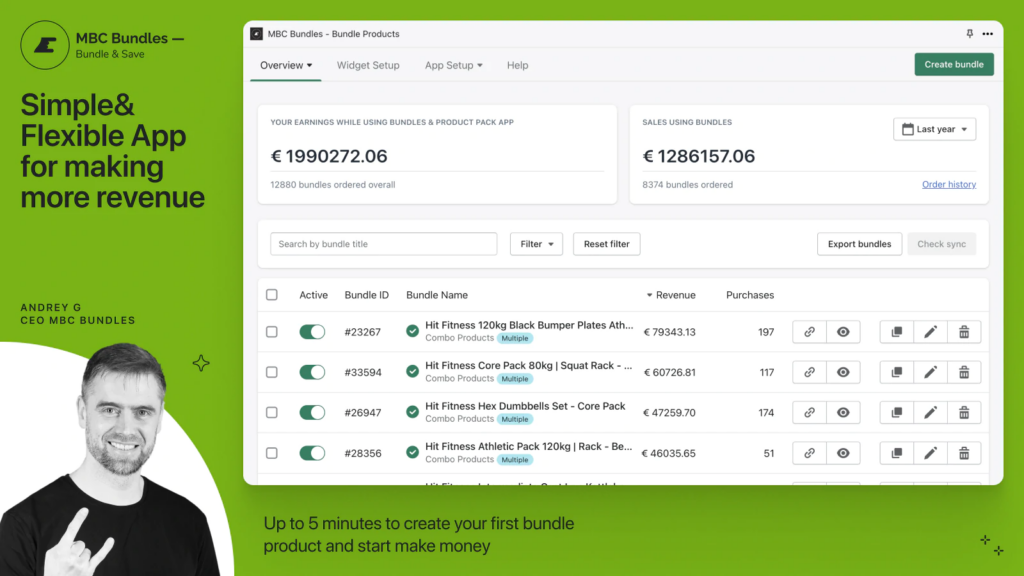
Task: Duplicate bundle #28356
Action: point(897,453)
